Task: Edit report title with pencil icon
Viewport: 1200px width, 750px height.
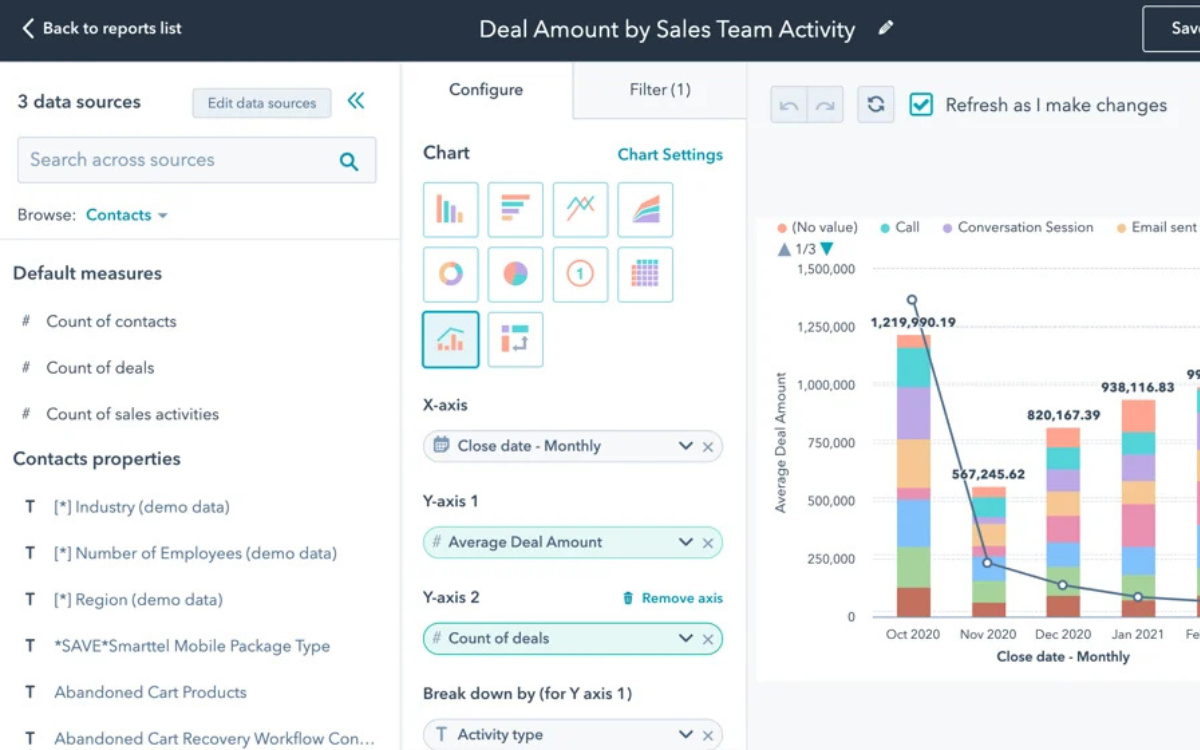Action: point(885,29)
